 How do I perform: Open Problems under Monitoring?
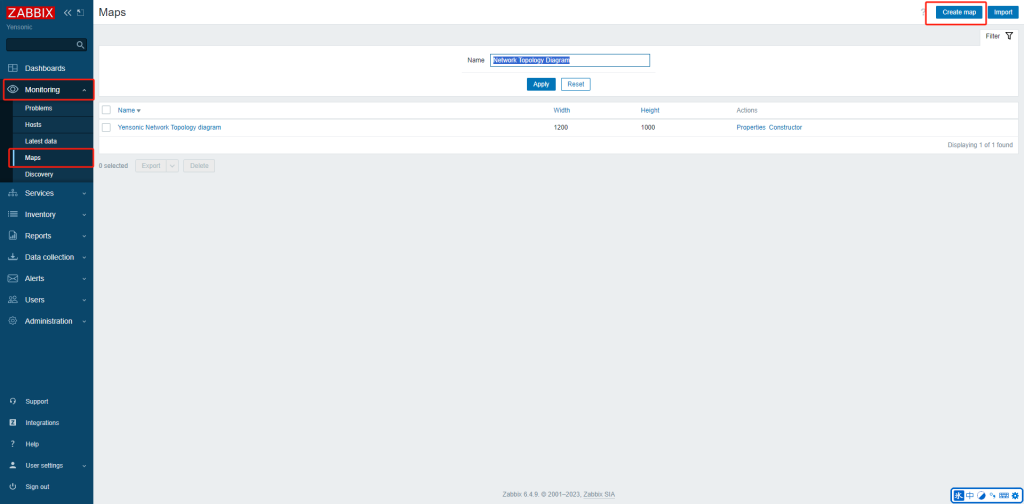click(x=39, y=108)
